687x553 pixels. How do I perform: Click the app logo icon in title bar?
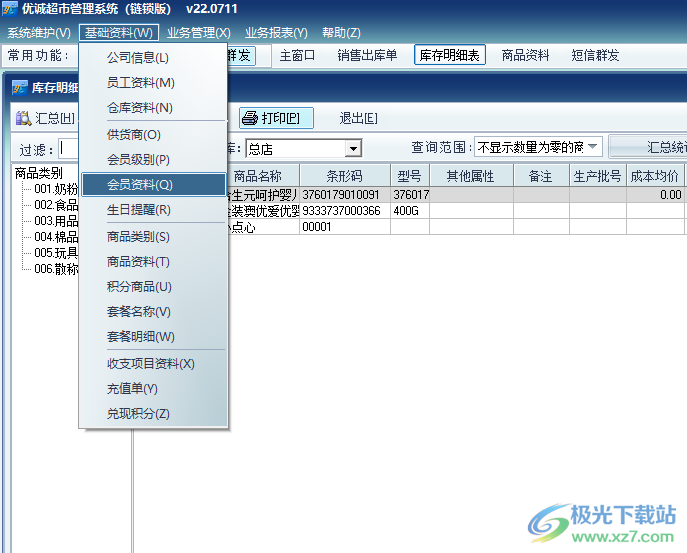click(x=10, y=9)
